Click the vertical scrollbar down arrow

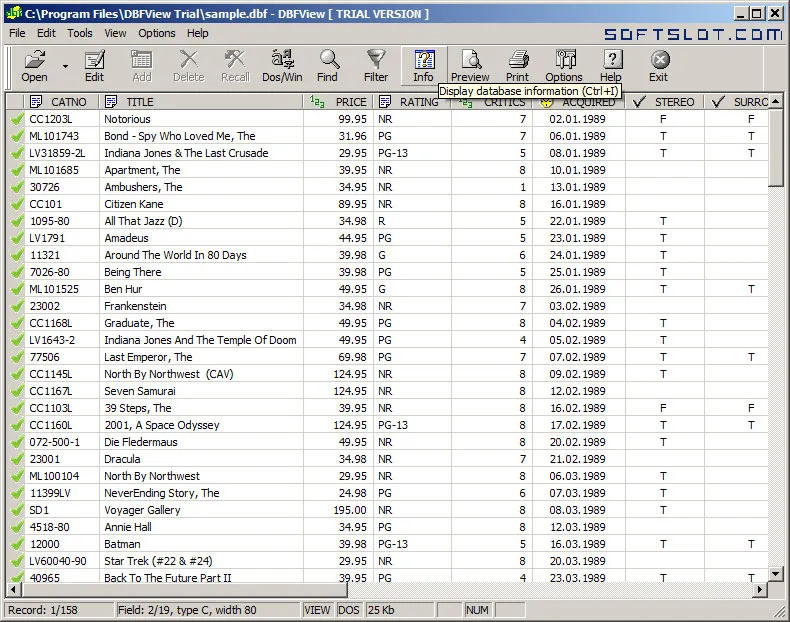[x=775, y=573]
